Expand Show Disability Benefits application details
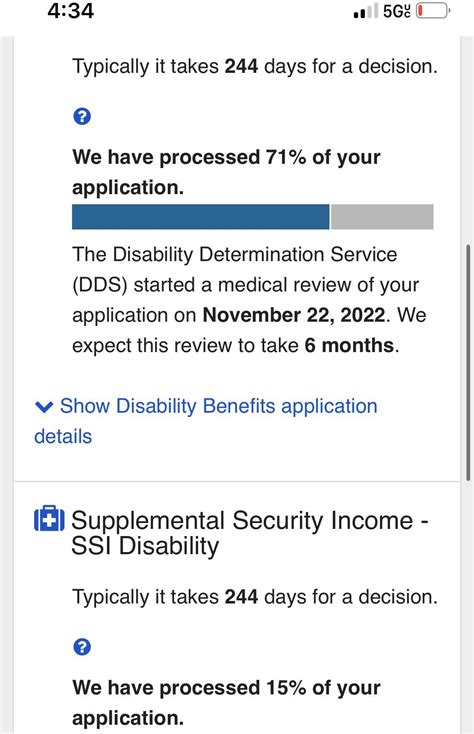Screen dimensions: 474x734 coord(206,421)
